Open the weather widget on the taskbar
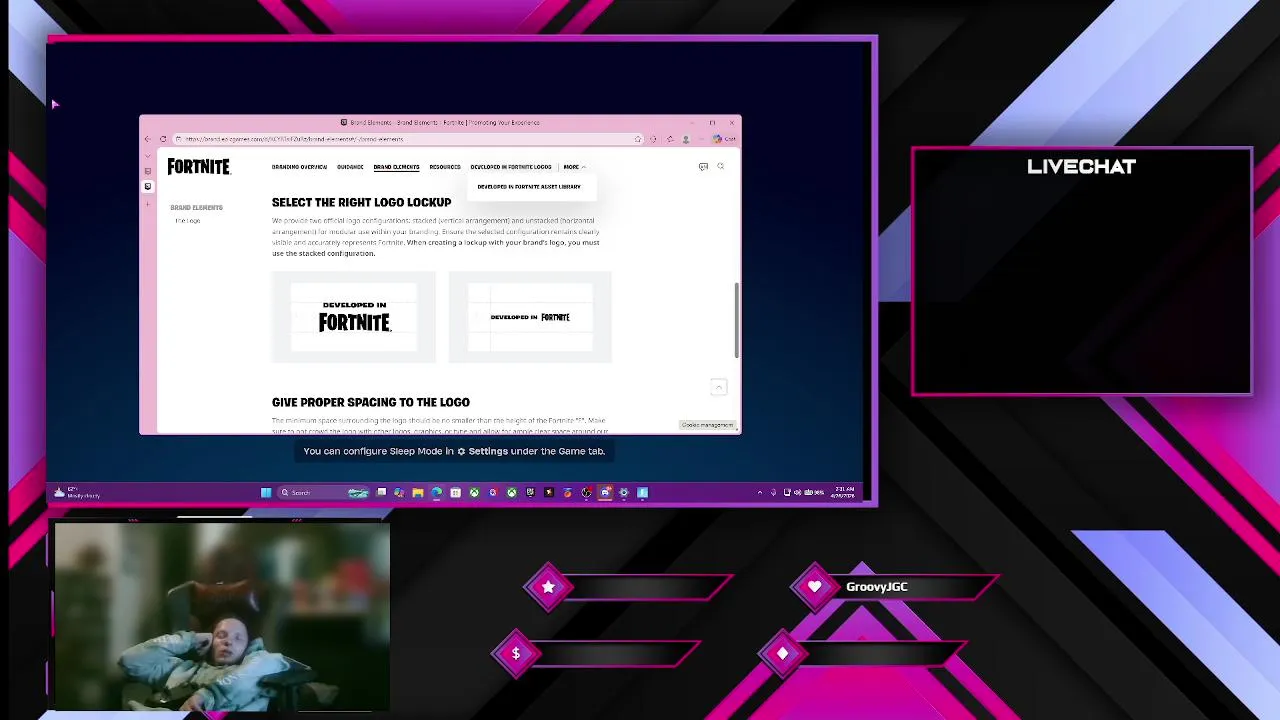Viewport: 1280px width, 720px height. coord(77,492)
